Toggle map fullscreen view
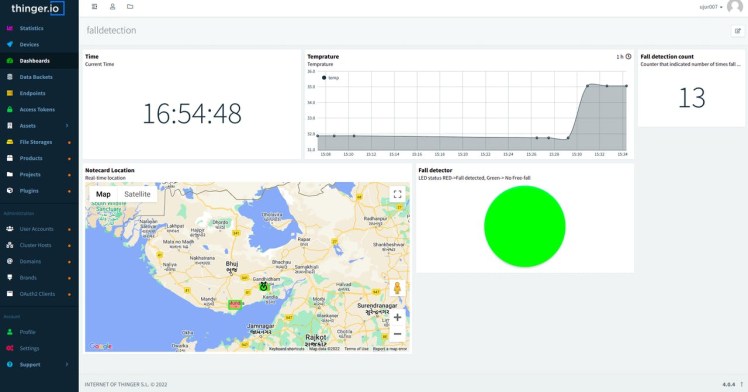The width and height of the screenshot is (748, 392). [x=397, y=194]
